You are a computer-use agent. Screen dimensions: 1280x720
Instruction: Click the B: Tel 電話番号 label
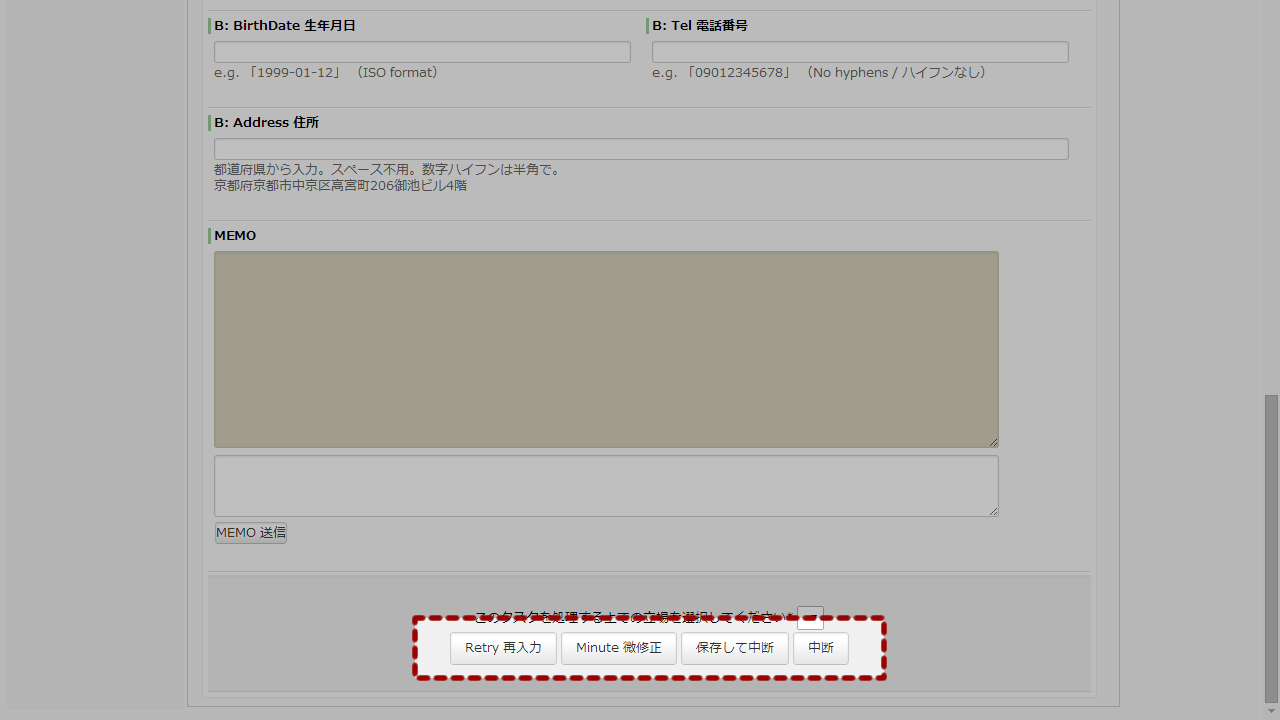700,25
